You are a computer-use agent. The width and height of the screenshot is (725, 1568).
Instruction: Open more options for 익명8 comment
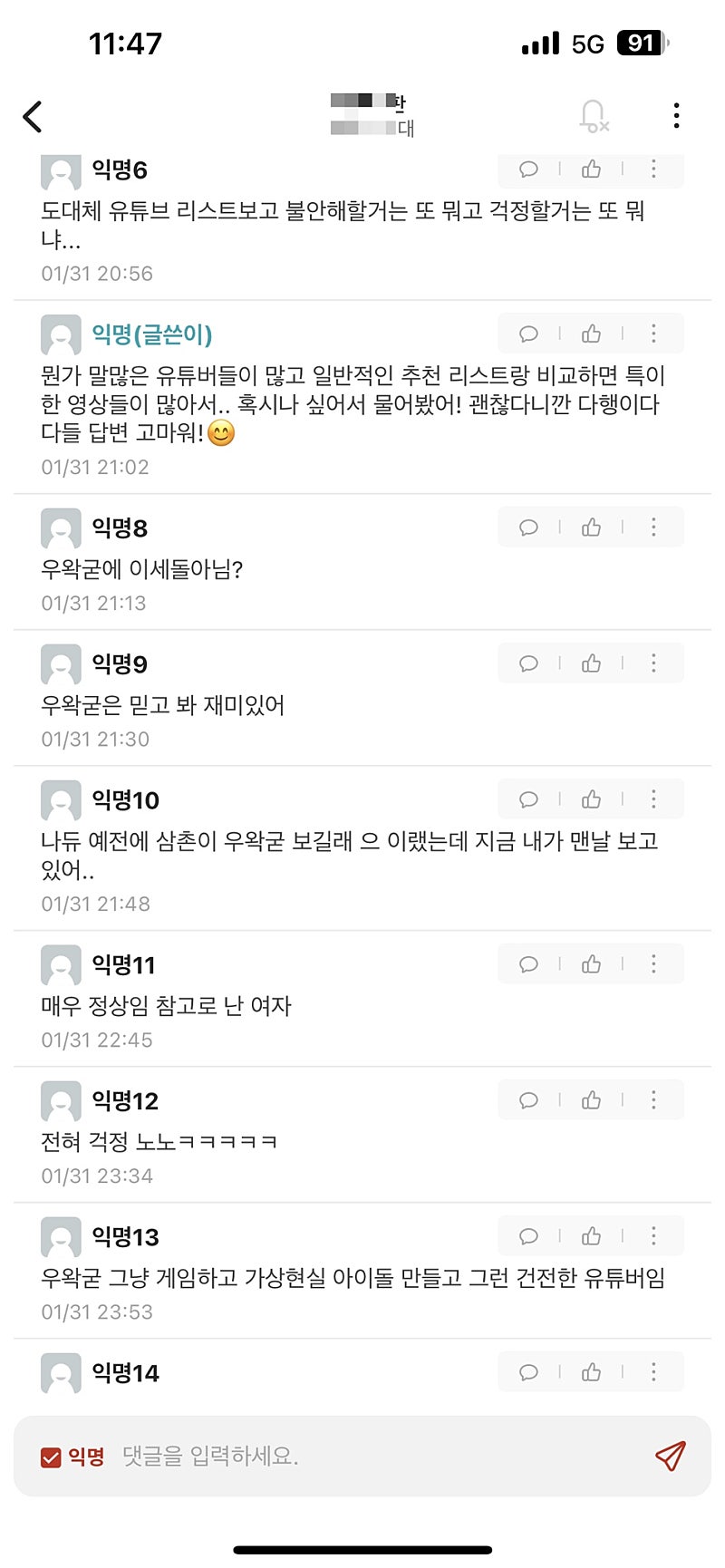coord(653,528)
